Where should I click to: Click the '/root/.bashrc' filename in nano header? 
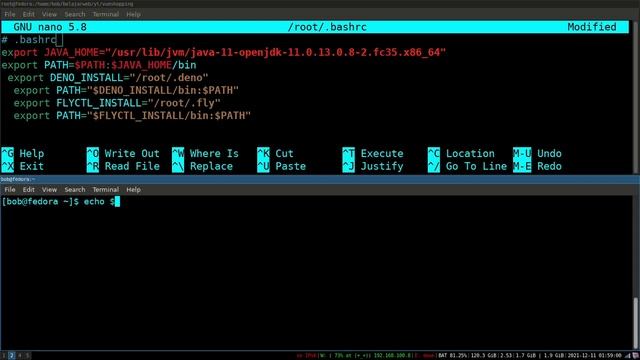pyautogui.click(x=327, y=27)
